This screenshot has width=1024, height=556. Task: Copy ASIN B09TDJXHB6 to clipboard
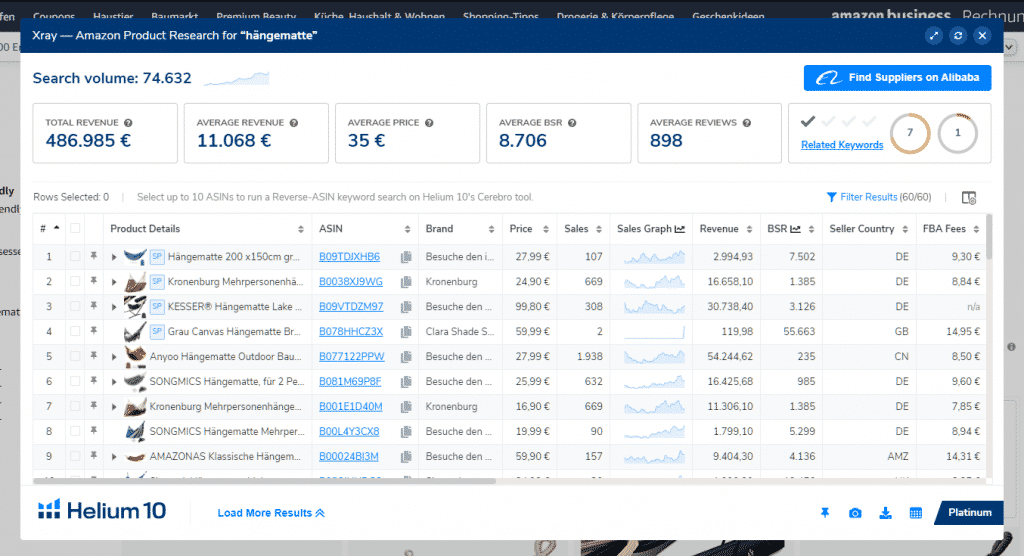406,257
